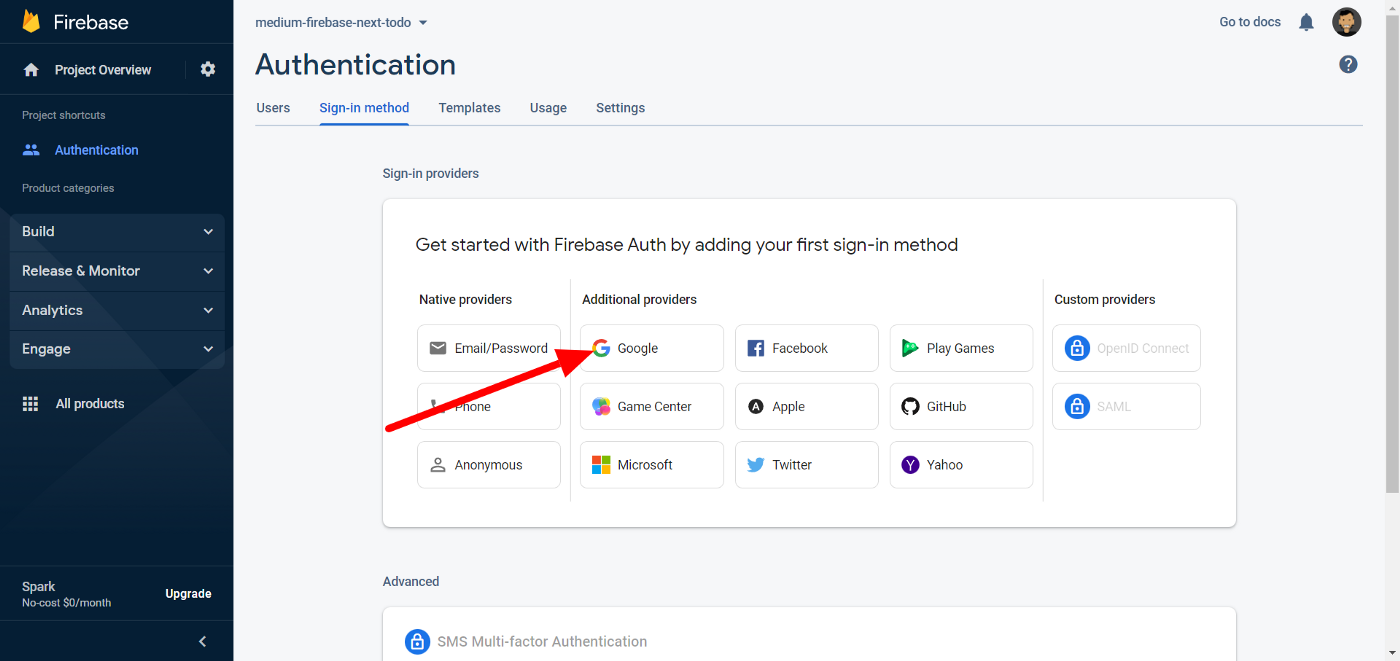Click the page vertical scrollbar
Viewport: 1400px width, 661px height.
[1391, 250]
